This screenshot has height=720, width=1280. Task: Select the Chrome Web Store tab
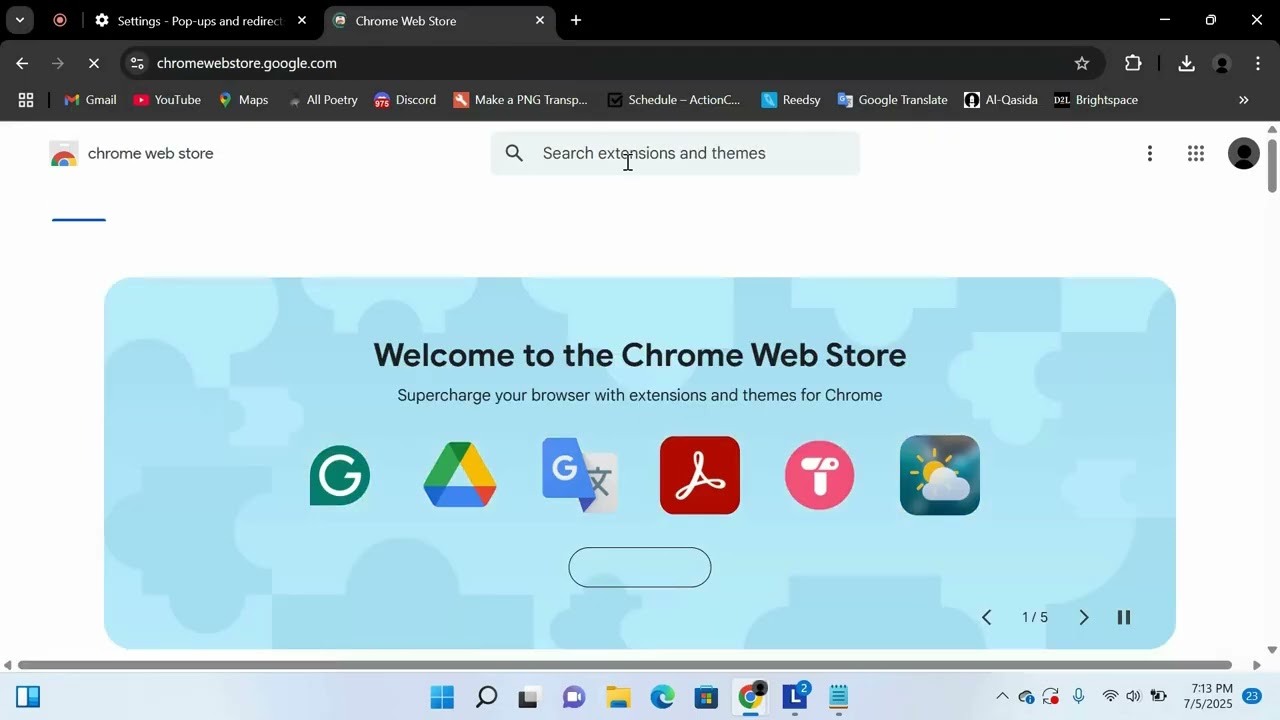point(440,20)
